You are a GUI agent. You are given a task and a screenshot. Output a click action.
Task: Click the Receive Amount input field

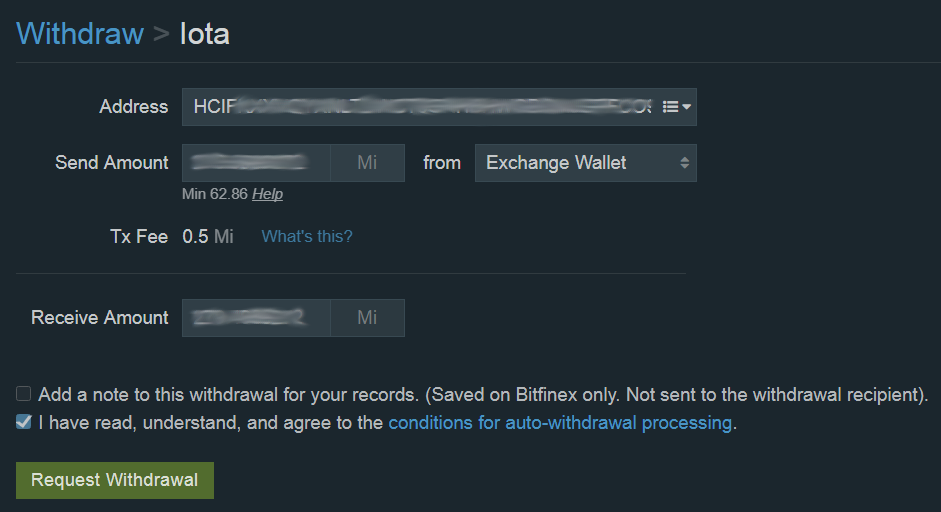(x=256, y=318)
